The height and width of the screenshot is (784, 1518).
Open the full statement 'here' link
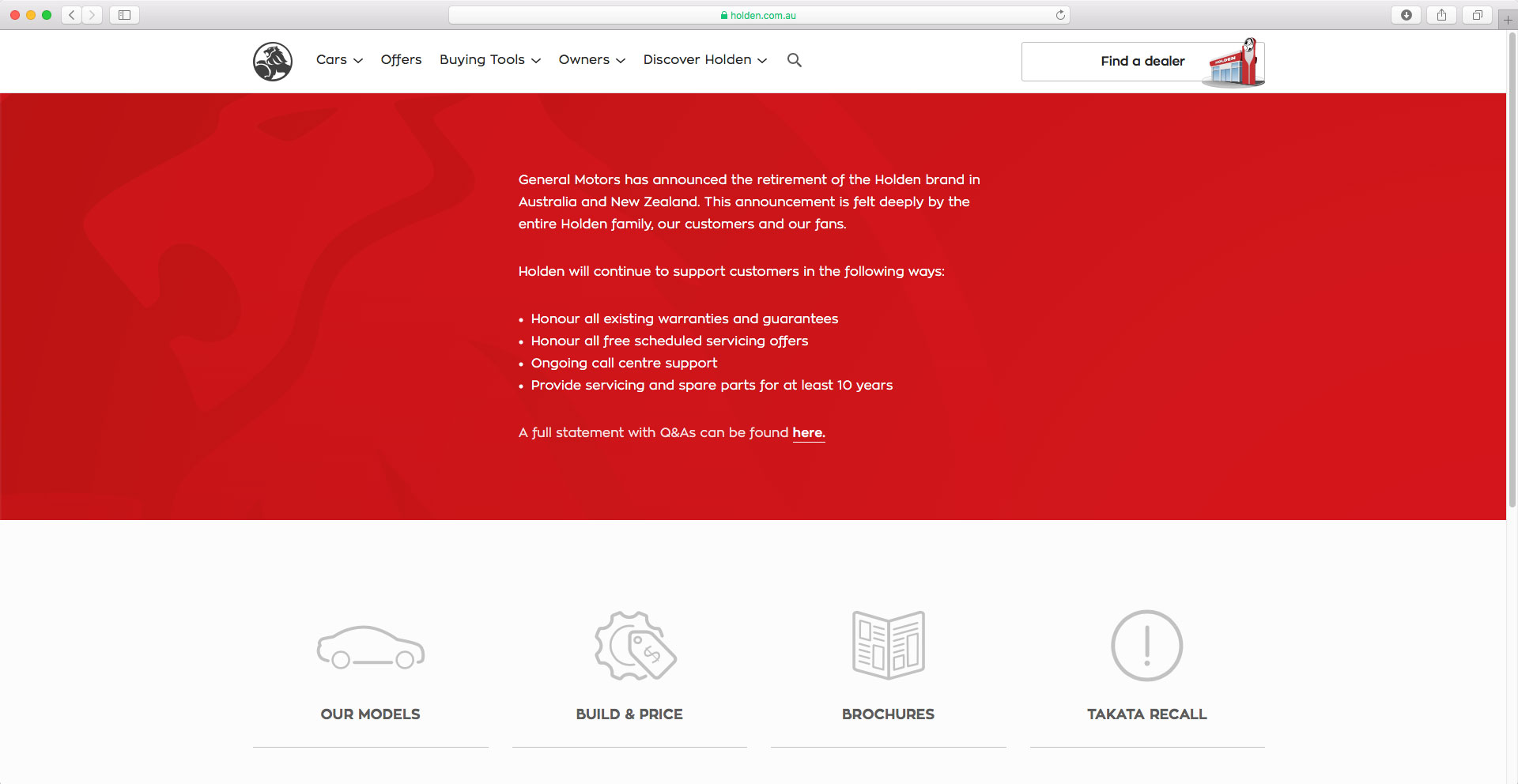[x=808, y=433]
